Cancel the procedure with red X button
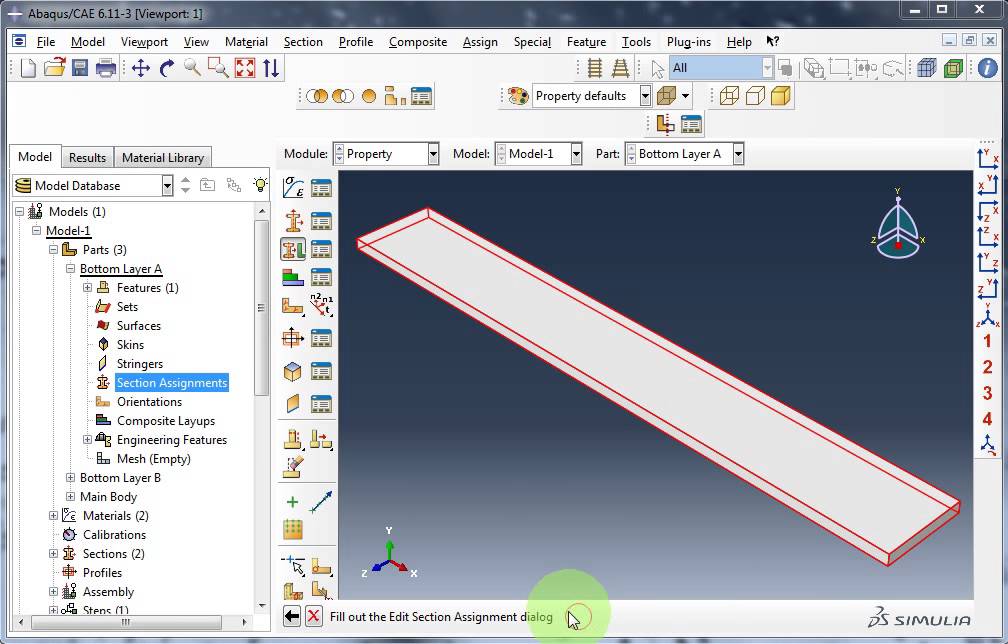 point(313,616)
